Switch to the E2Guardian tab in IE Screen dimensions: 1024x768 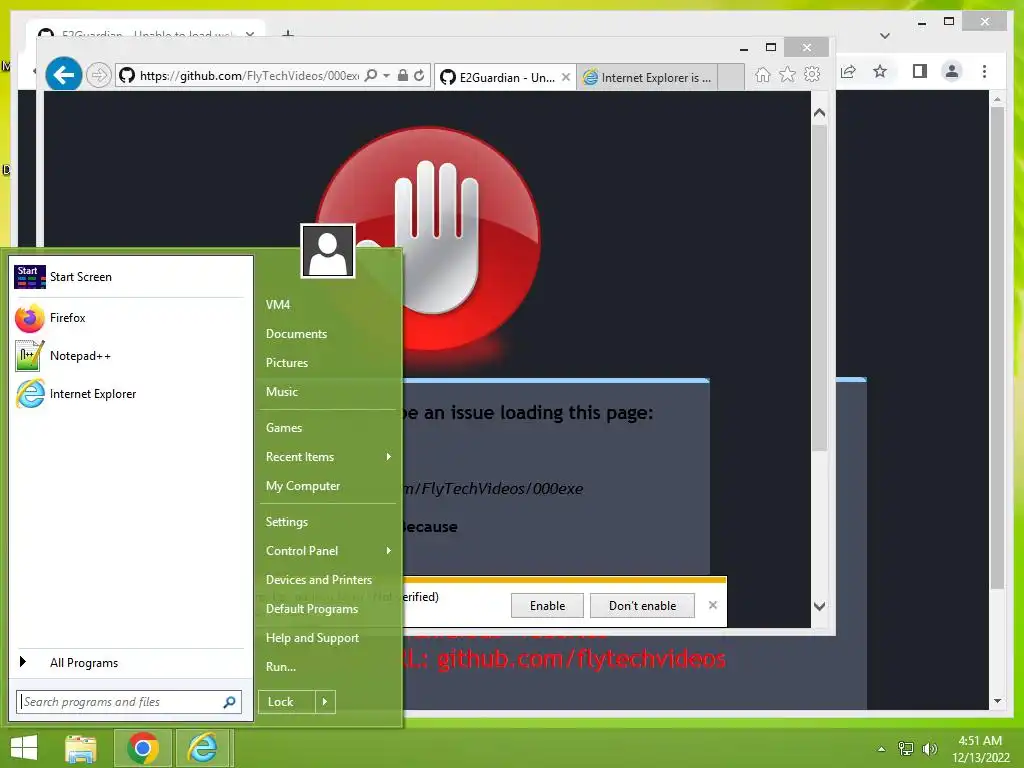pos(498,77)
